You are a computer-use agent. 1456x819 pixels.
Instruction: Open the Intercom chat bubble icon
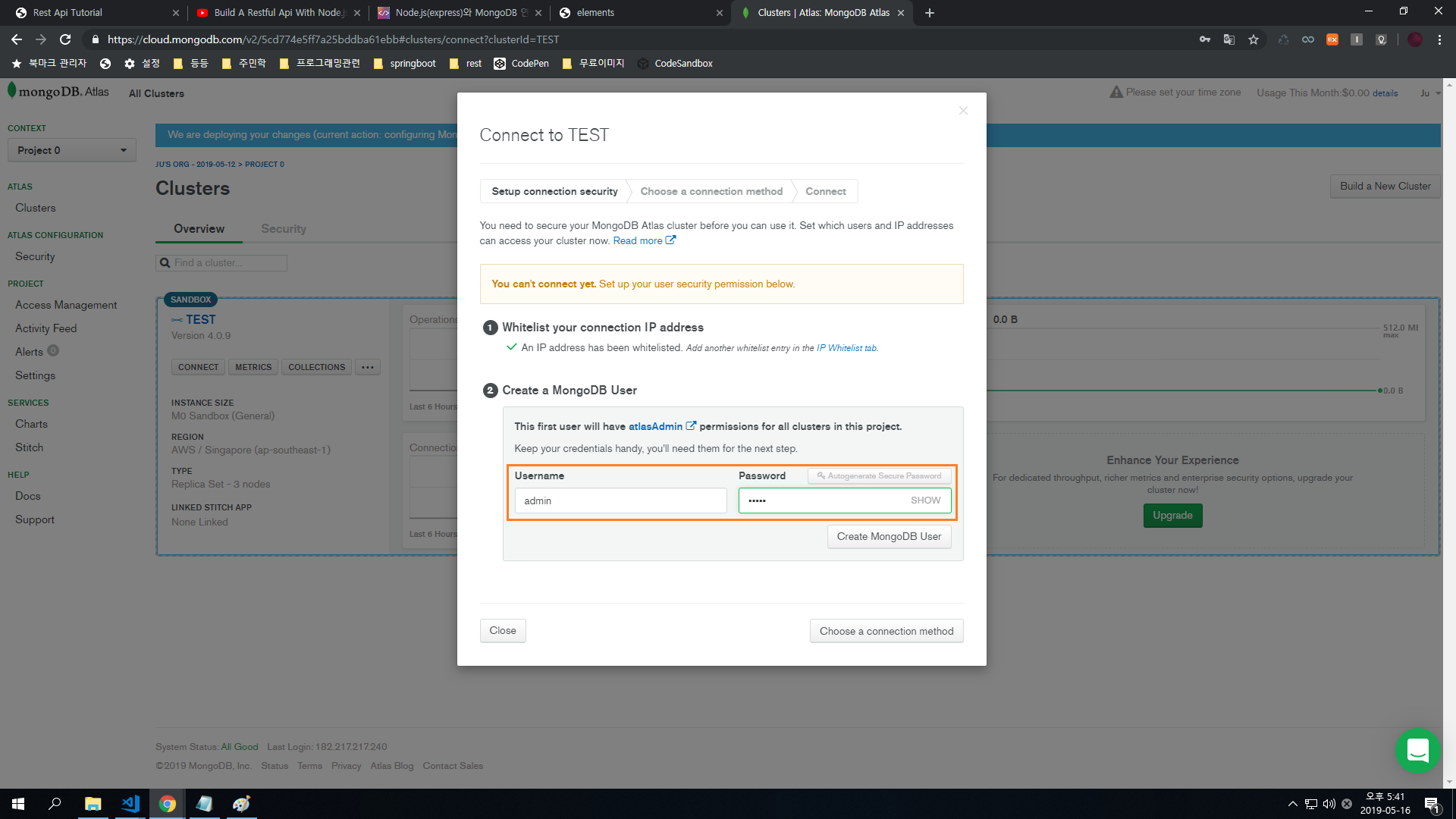1417,751
